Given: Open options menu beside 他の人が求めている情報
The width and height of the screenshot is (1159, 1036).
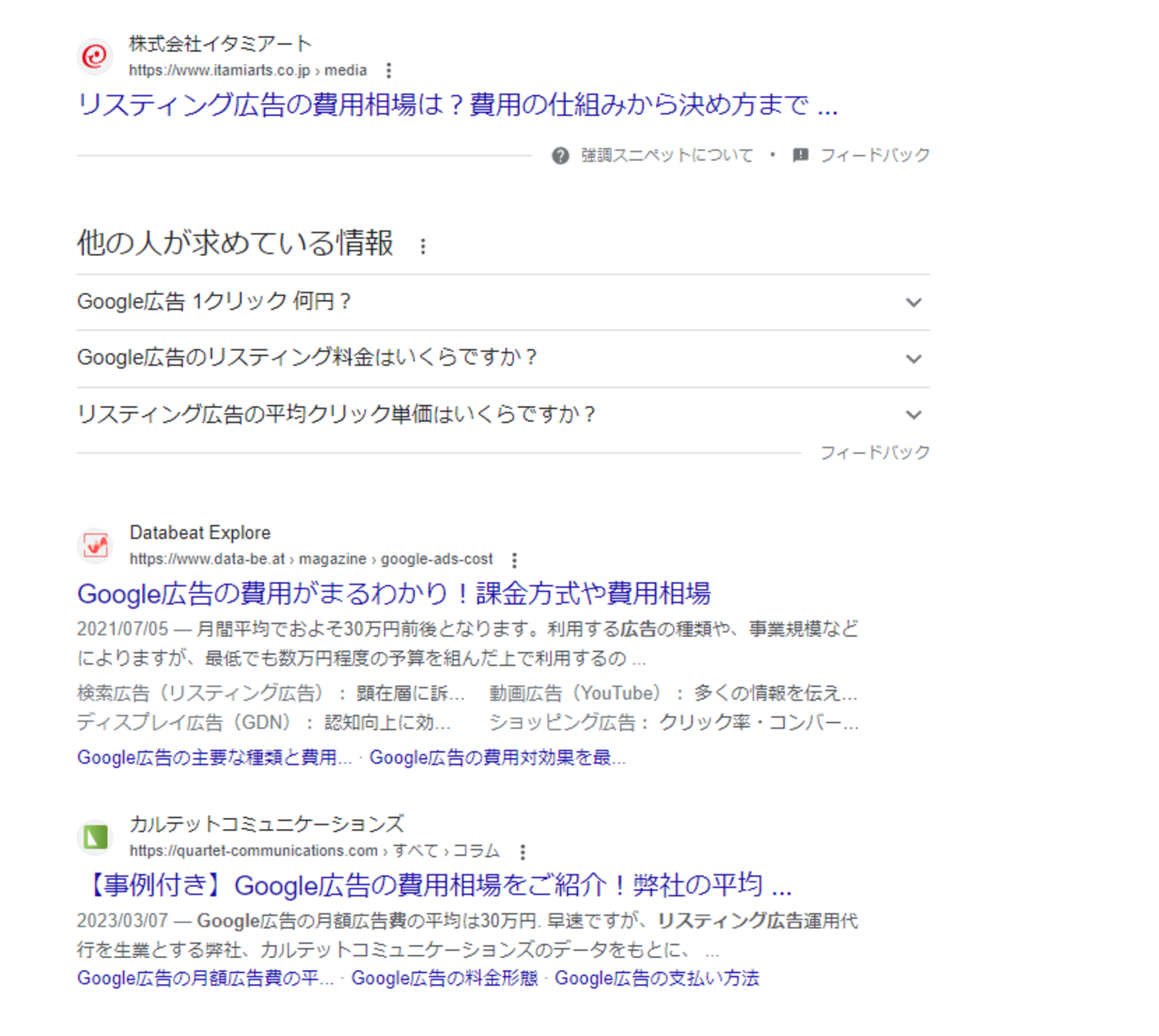Looking at the screenshot, I should 423,246.
